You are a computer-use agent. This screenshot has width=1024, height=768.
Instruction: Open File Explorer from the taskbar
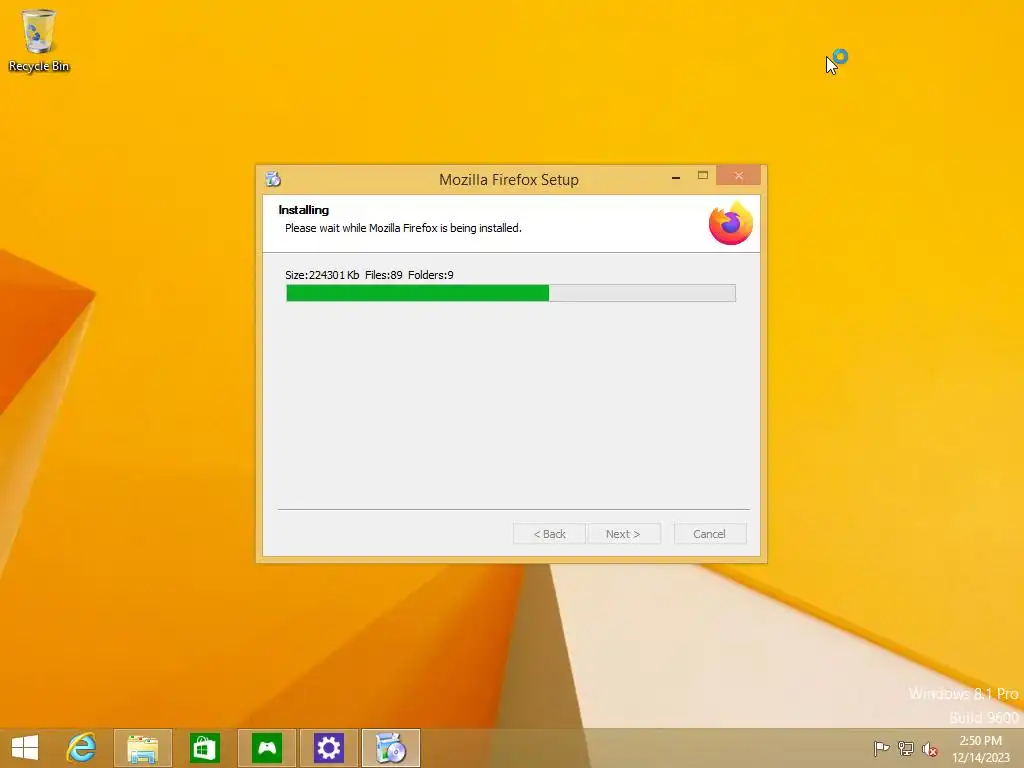point(143,748)
